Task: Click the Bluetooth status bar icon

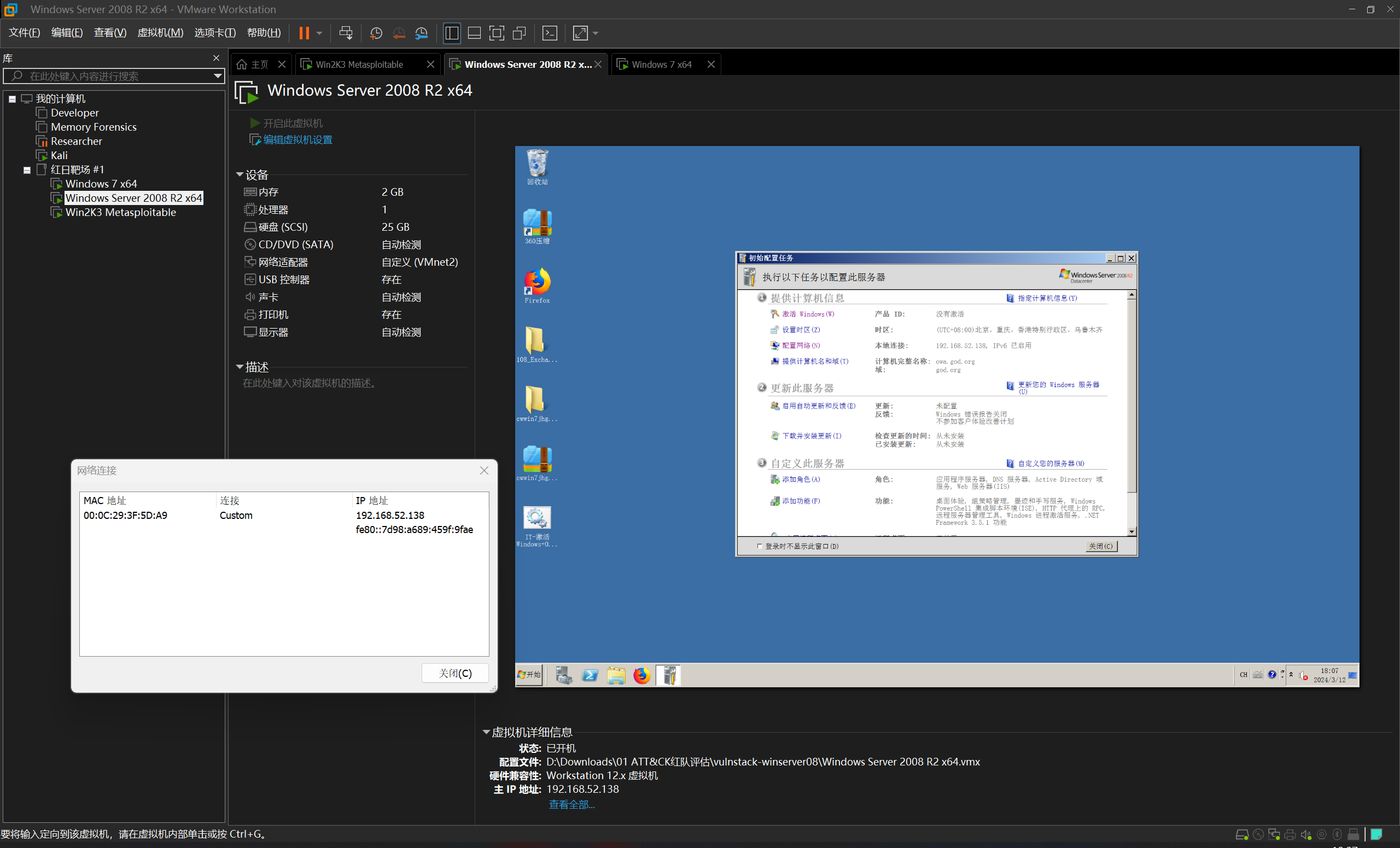Action: pos(1338,834)
